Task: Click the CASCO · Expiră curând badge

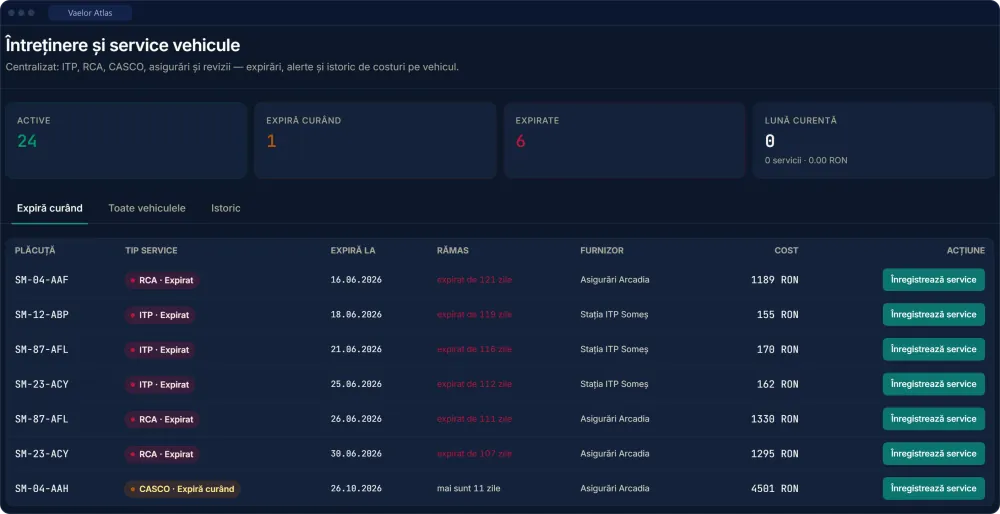Action: pyautogui.click(x=182, y=489)
